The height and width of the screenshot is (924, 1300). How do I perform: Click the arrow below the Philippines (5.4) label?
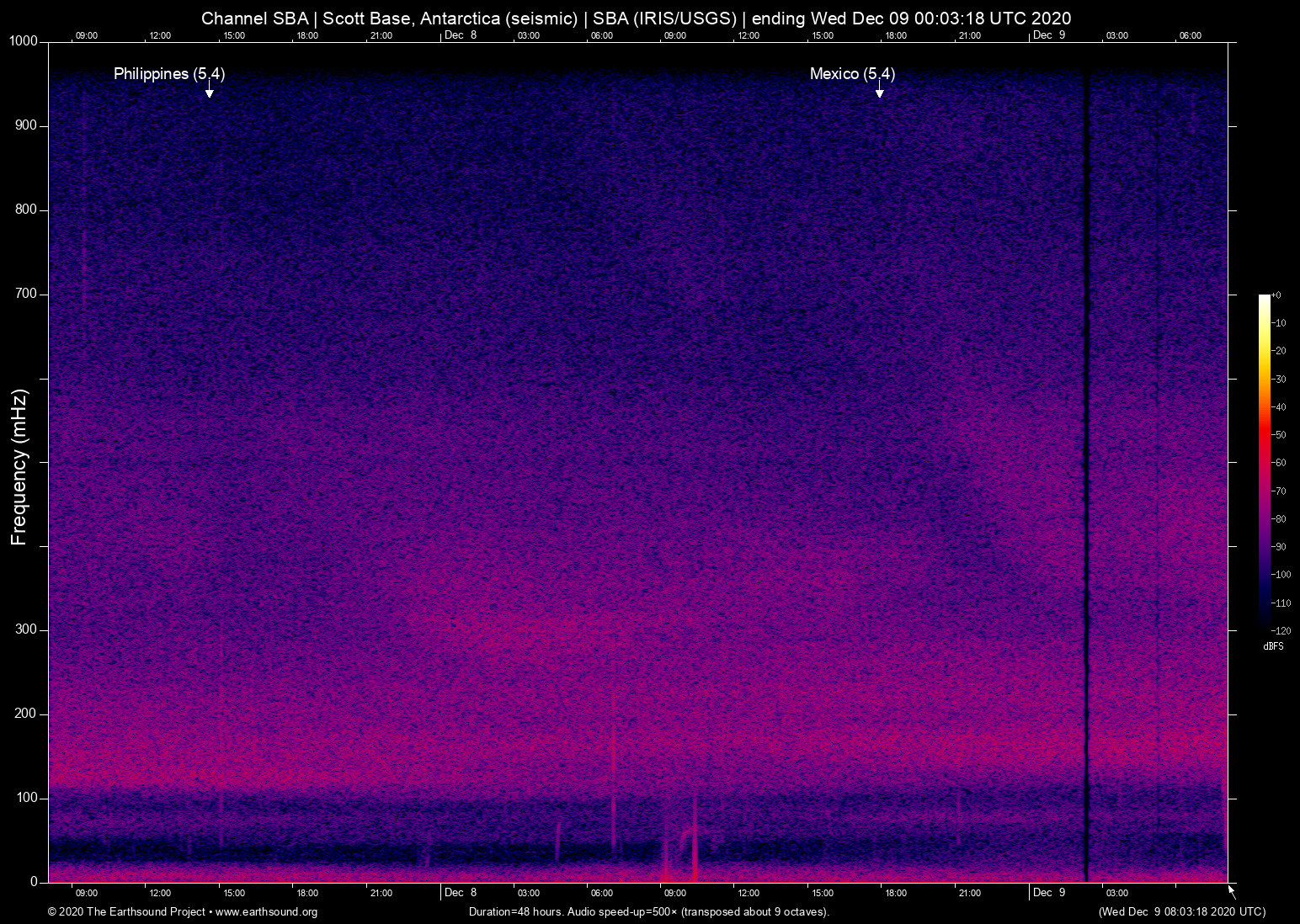coord(209,91)
